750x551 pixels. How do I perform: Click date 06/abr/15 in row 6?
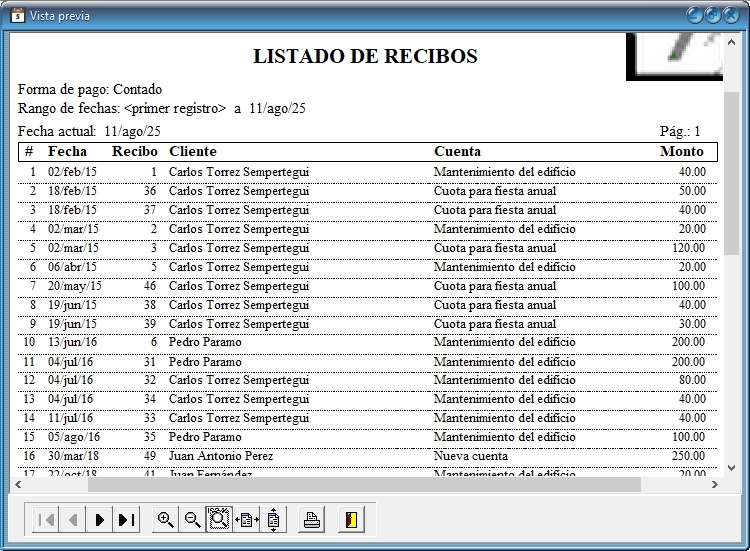coord(72,267)
